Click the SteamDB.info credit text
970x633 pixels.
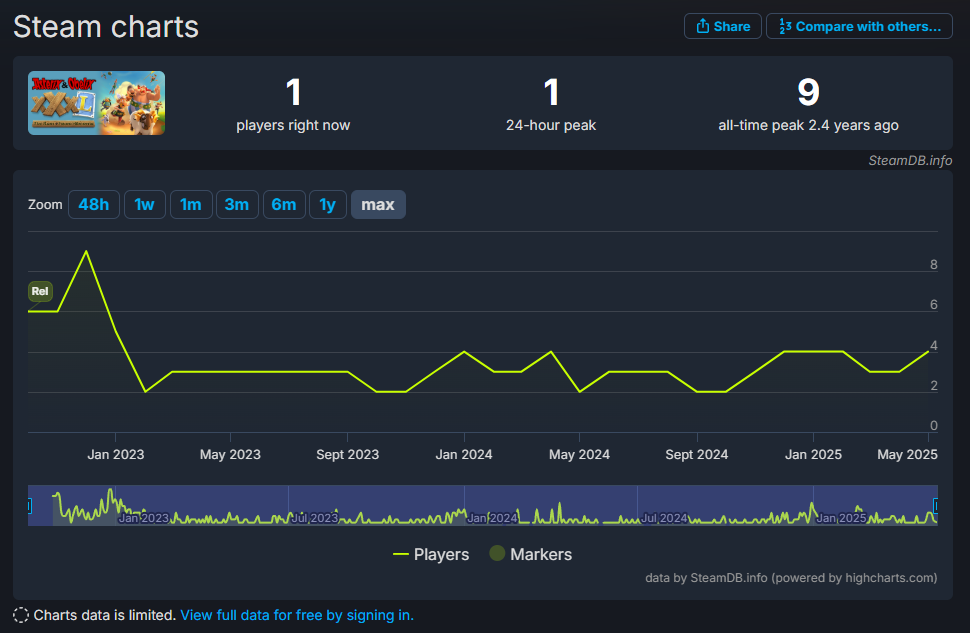[910, 160]
